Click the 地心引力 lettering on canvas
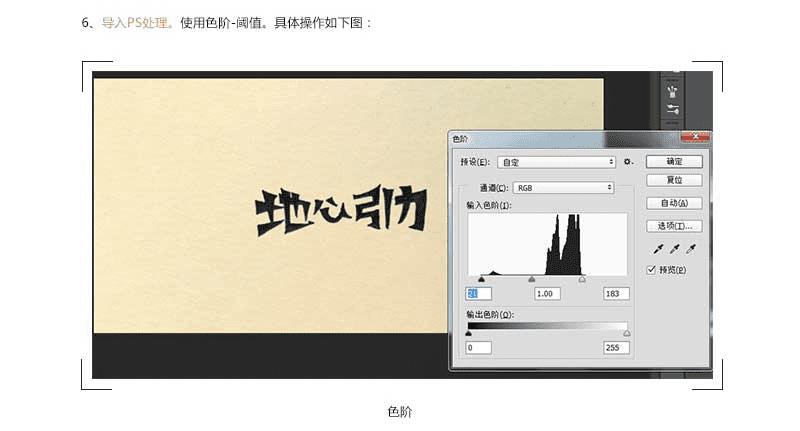Image resolution: width=800 pixels, height=431 pixels. coord(341,210)
